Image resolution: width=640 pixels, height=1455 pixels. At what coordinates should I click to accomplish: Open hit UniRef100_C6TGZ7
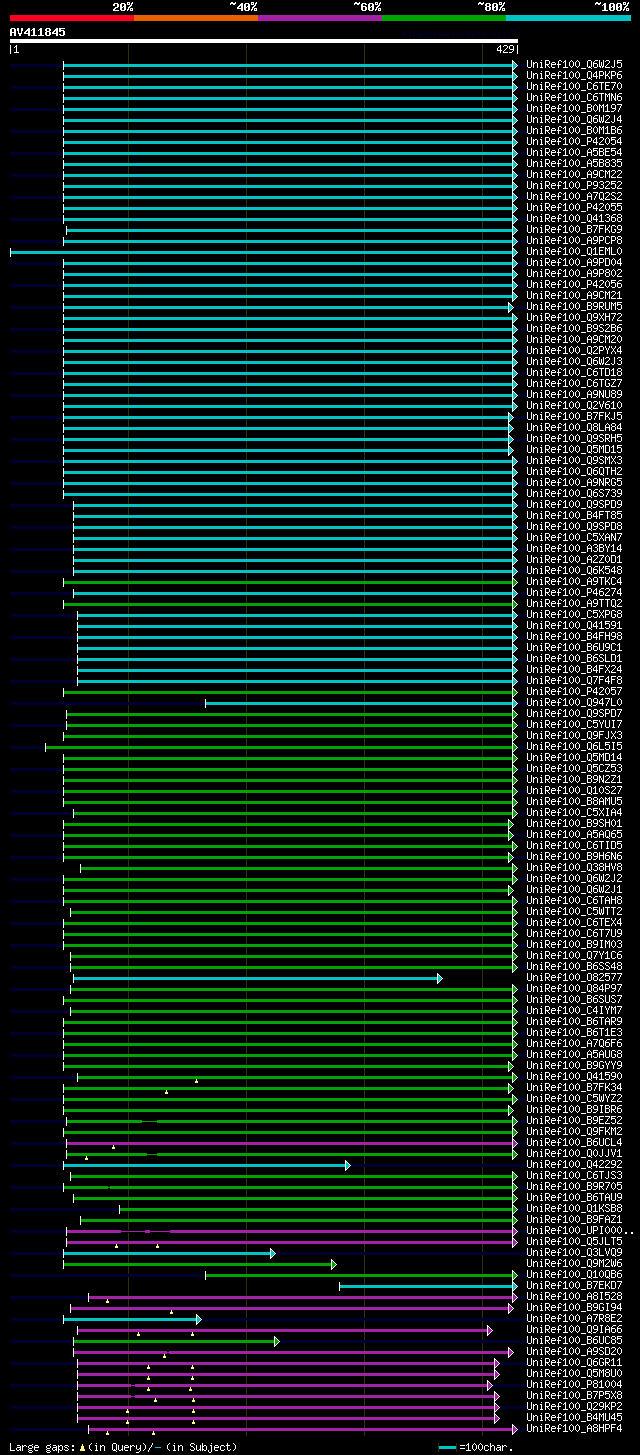[x=574, y=383]
